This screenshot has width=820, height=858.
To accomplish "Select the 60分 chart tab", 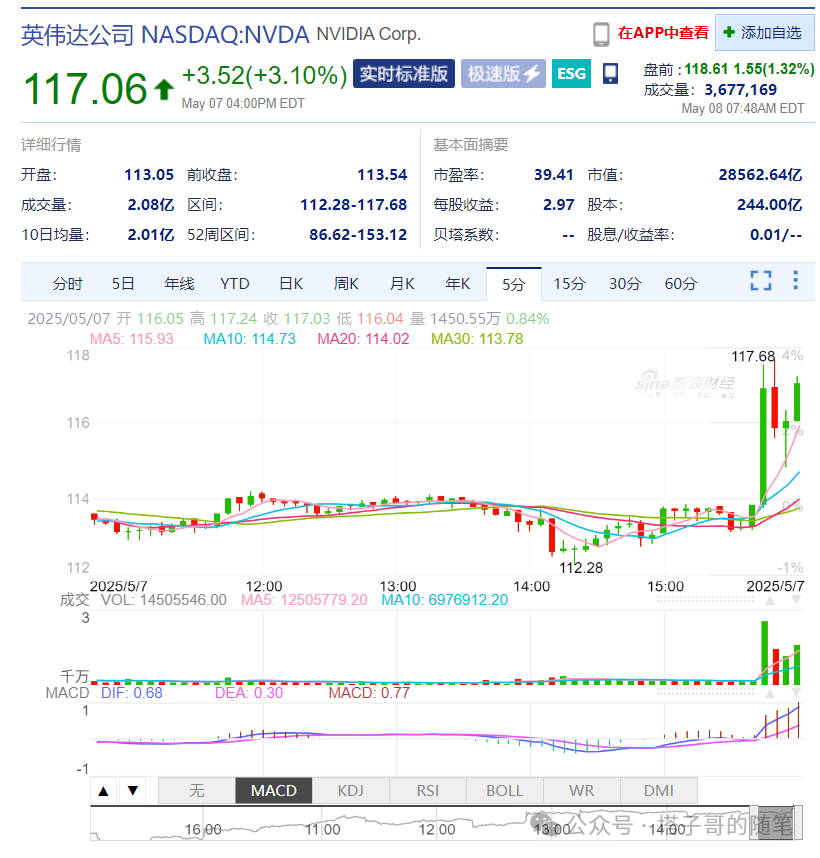I will click(x=681, y=283).
